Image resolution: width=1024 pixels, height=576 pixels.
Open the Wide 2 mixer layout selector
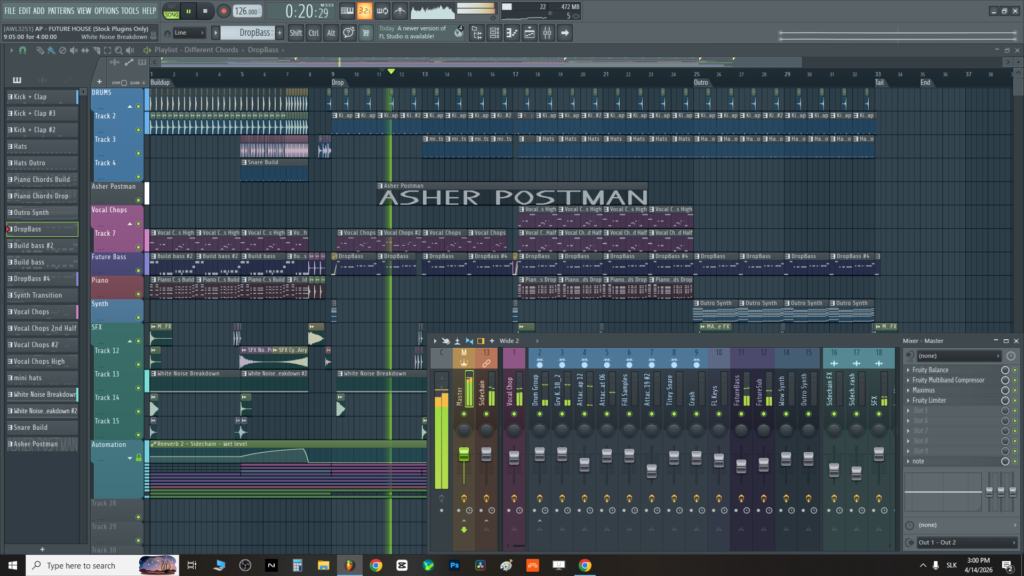(509, 341)
